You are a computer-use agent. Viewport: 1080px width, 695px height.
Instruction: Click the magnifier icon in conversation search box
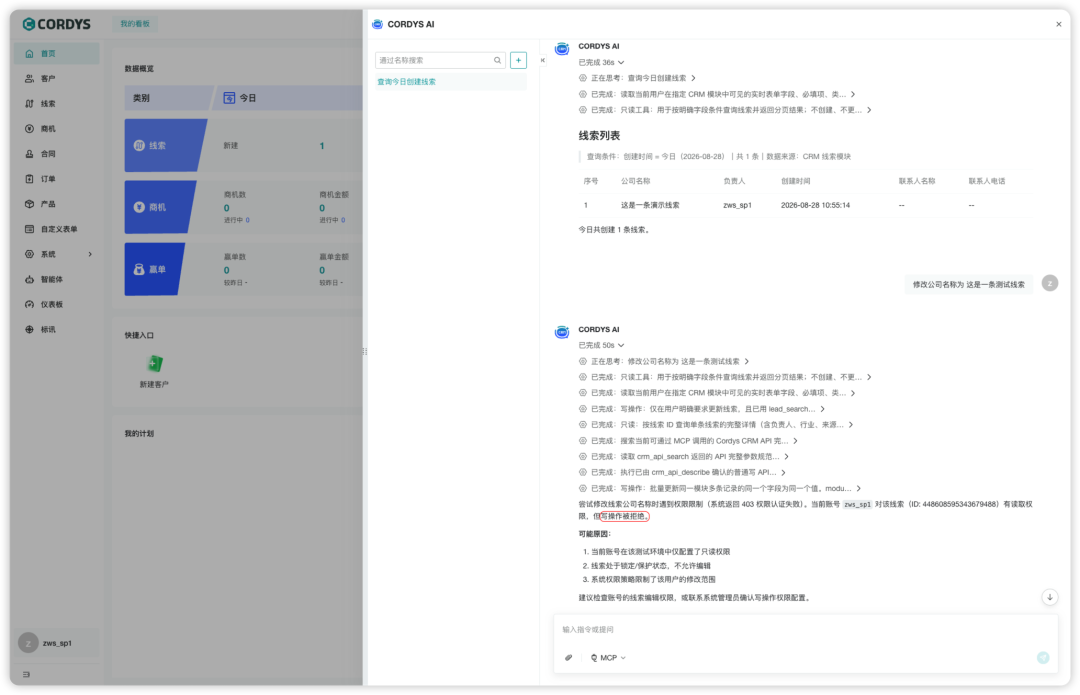(x=497, y=61)
